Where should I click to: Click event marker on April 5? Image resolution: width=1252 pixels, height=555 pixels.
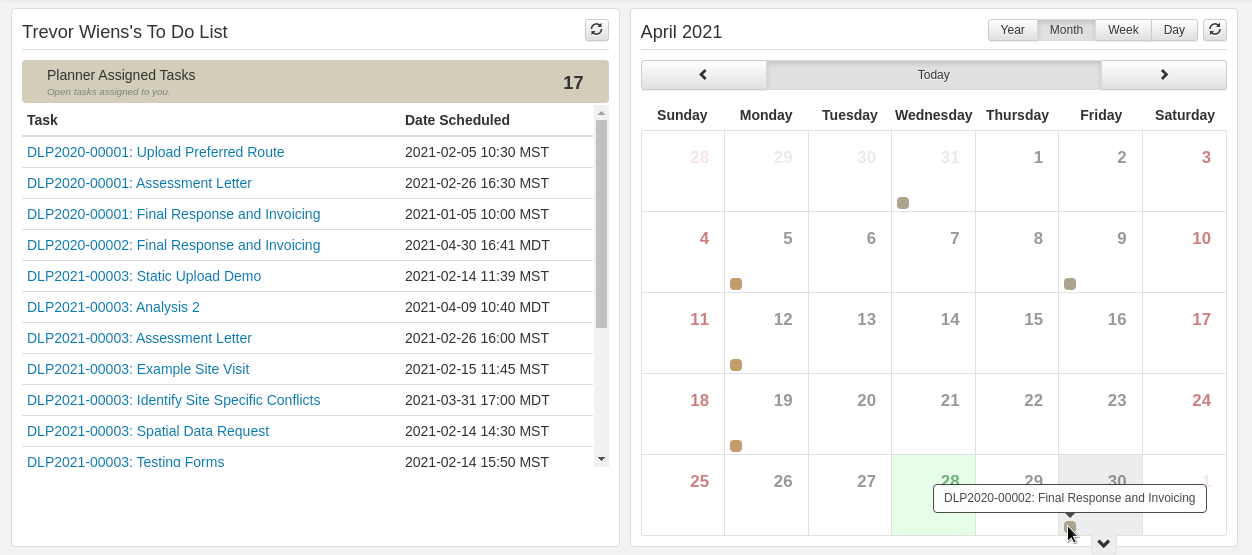(736, 284)
